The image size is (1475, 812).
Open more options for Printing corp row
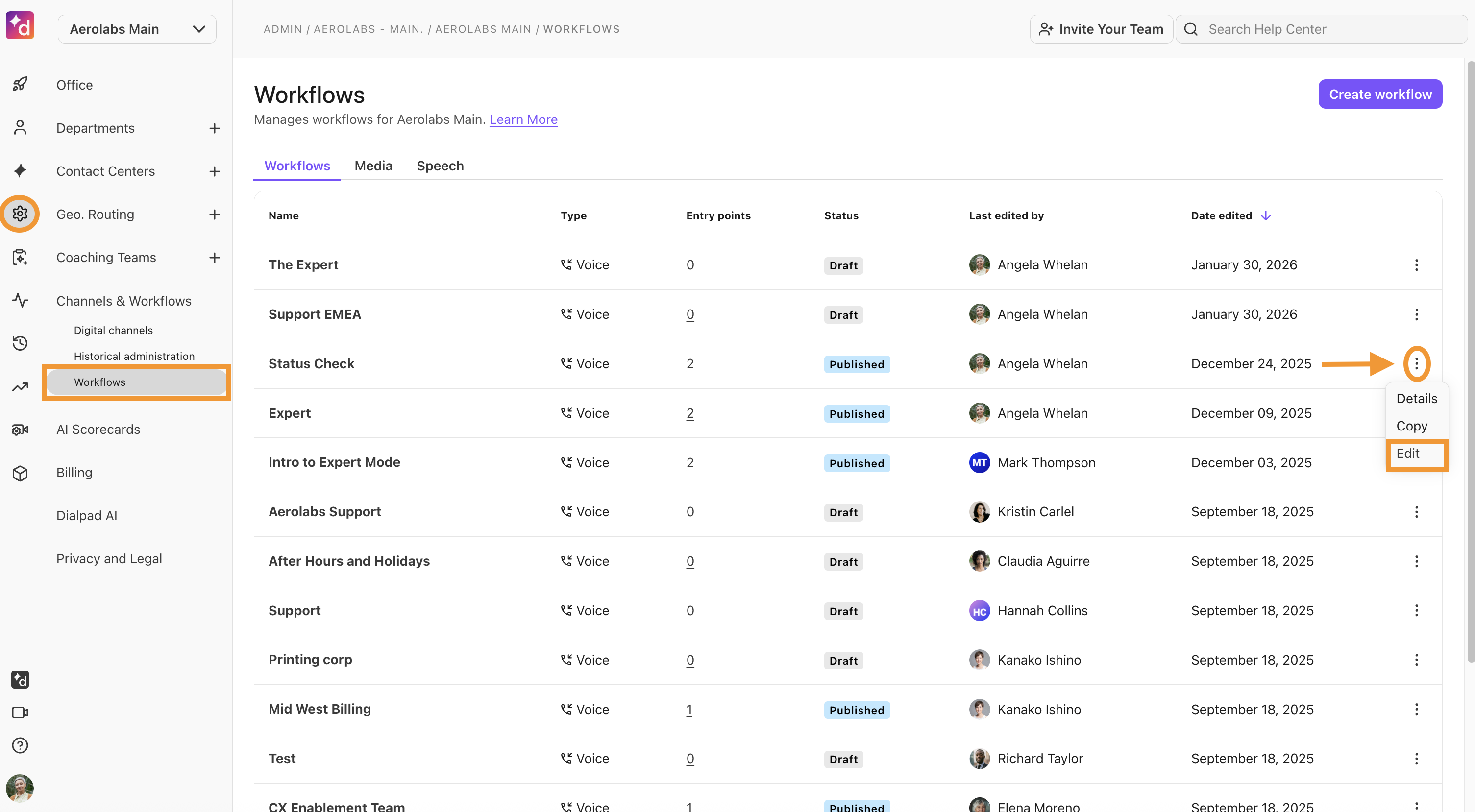coord(1416,660)
